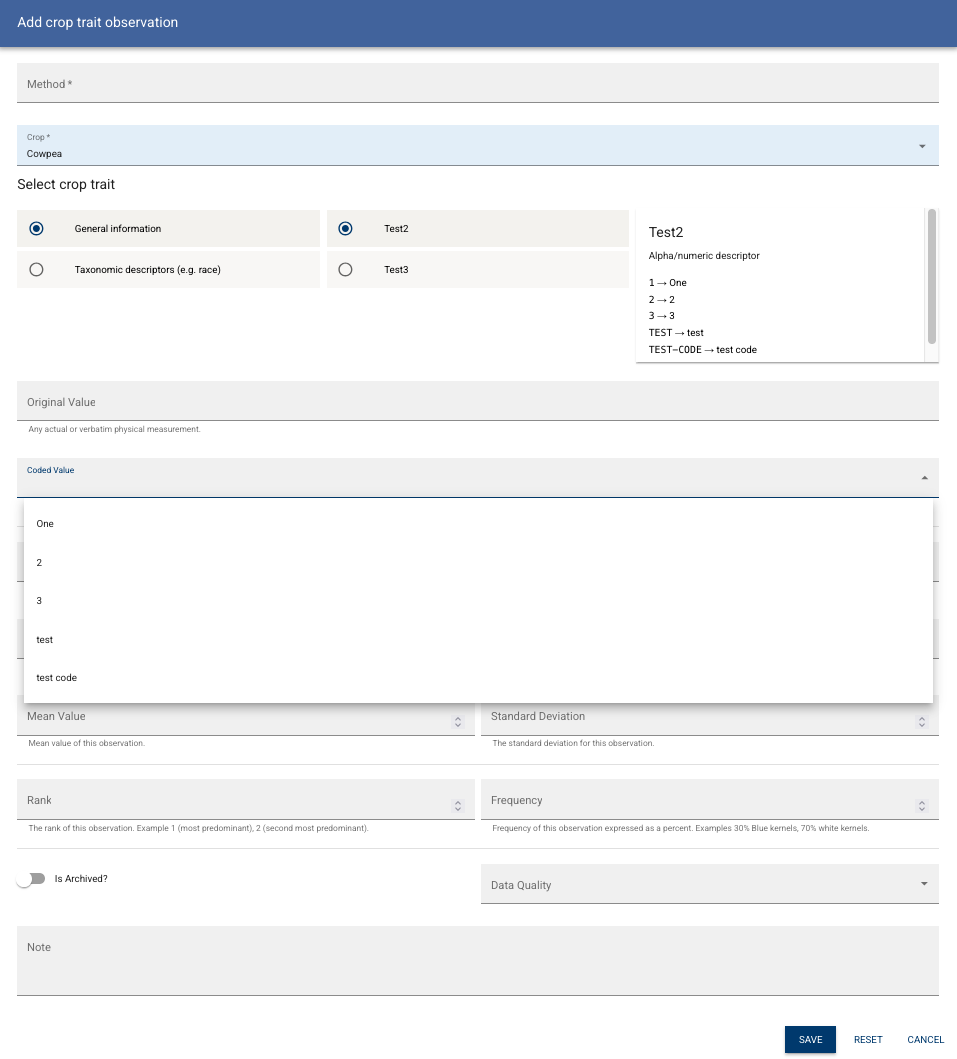Viewport: 957px width, 1059px height.
Task: Decrease the Standard Deviation using its stepper
Action: click(921, 725)
